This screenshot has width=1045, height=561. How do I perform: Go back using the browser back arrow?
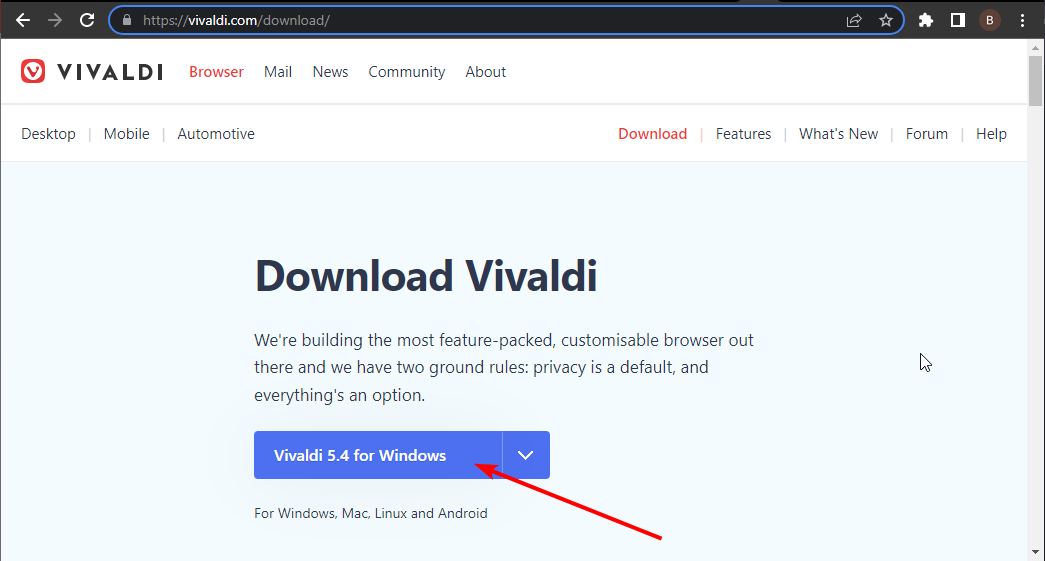point(23,20)
